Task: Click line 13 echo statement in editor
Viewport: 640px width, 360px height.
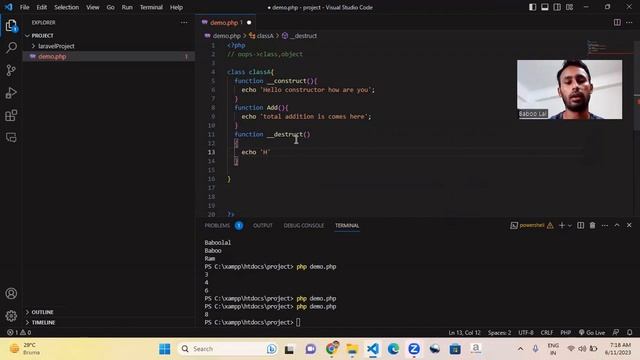Action: tap(256, 152)
